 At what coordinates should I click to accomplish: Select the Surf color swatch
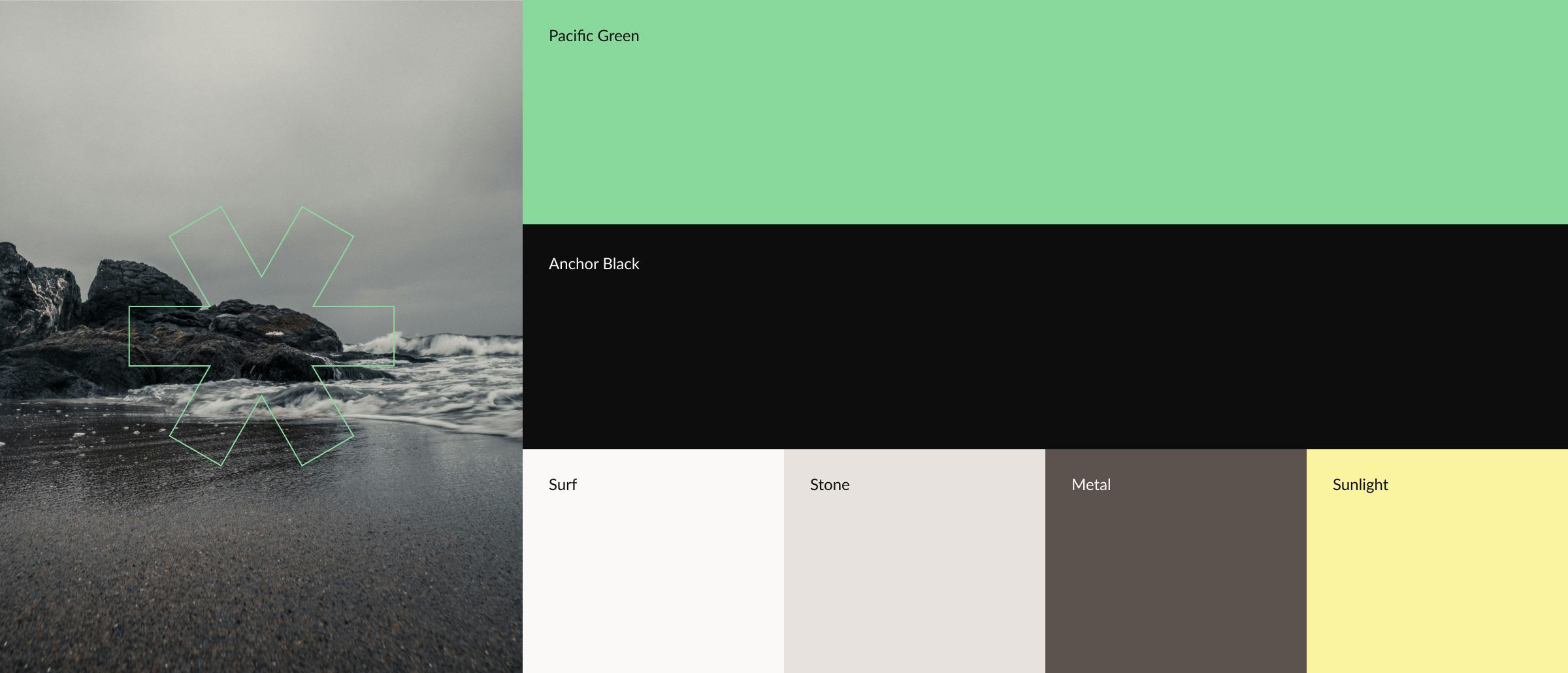pyautogui.click(x=653, y=575)
